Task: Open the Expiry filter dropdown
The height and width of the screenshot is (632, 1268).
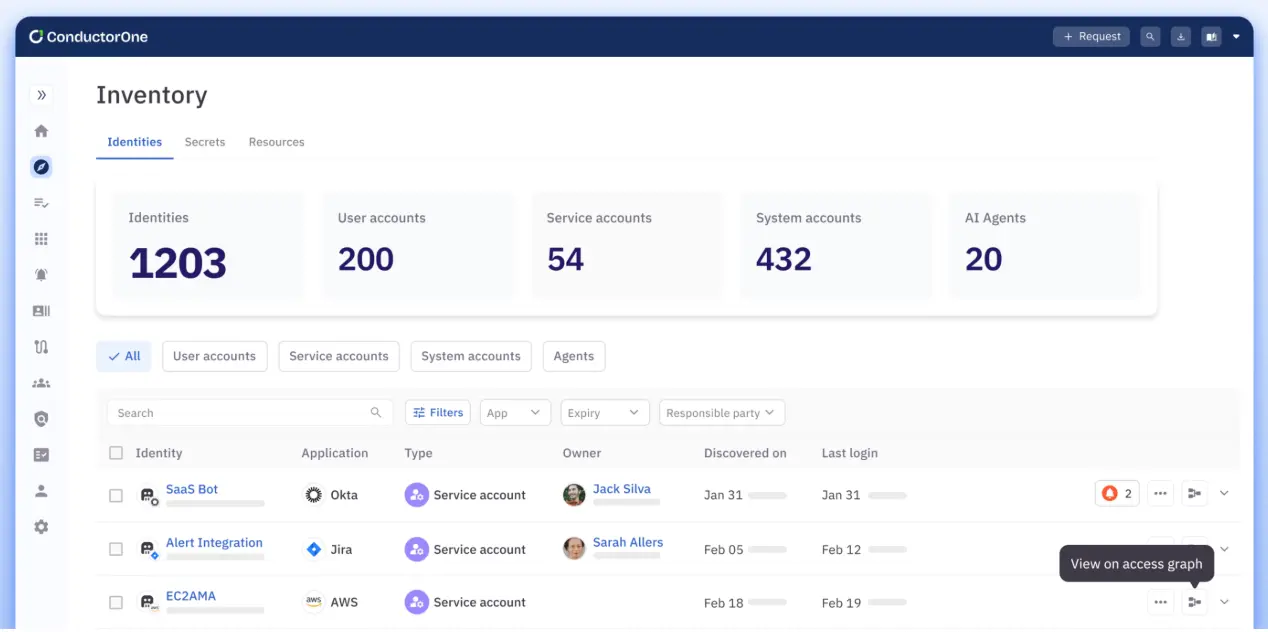Action: [x=604, y=413]
